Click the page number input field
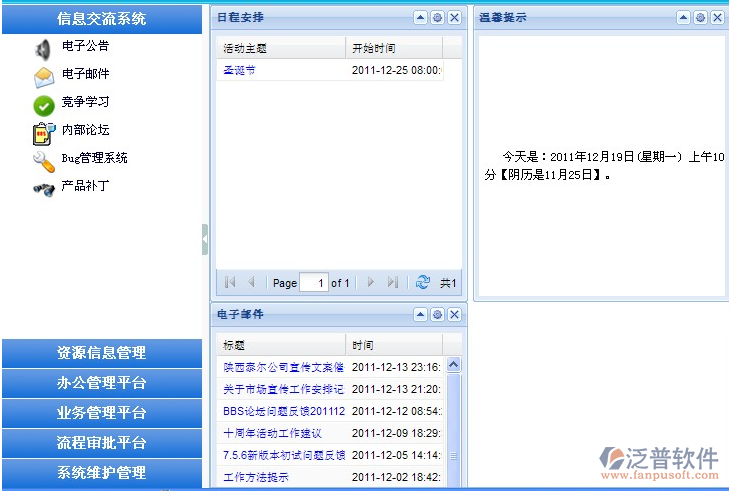Image resolution: width=729 pixels, height=491 pixels. [x=314, y=282]
